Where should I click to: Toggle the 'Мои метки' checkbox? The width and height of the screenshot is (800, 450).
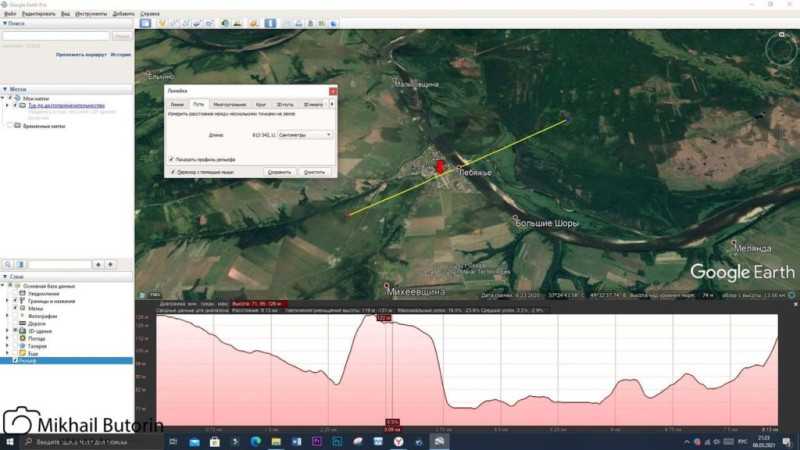pyautogui.click(x=10, y=98)
